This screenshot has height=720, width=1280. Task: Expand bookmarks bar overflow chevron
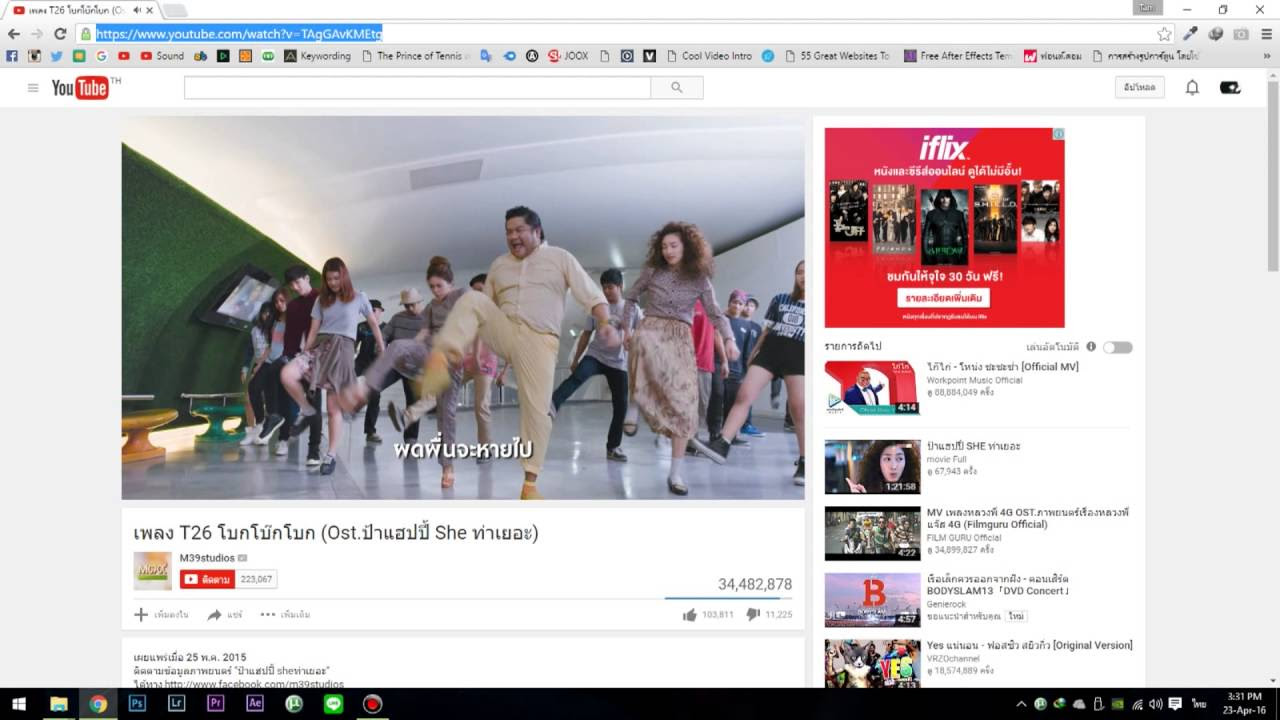1269,56
